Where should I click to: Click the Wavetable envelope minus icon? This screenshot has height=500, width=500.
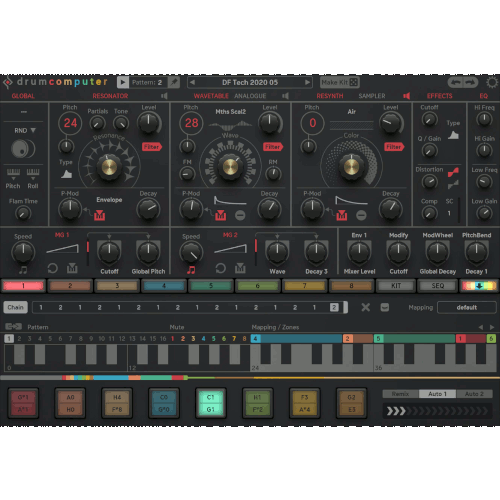coord(240,215)
